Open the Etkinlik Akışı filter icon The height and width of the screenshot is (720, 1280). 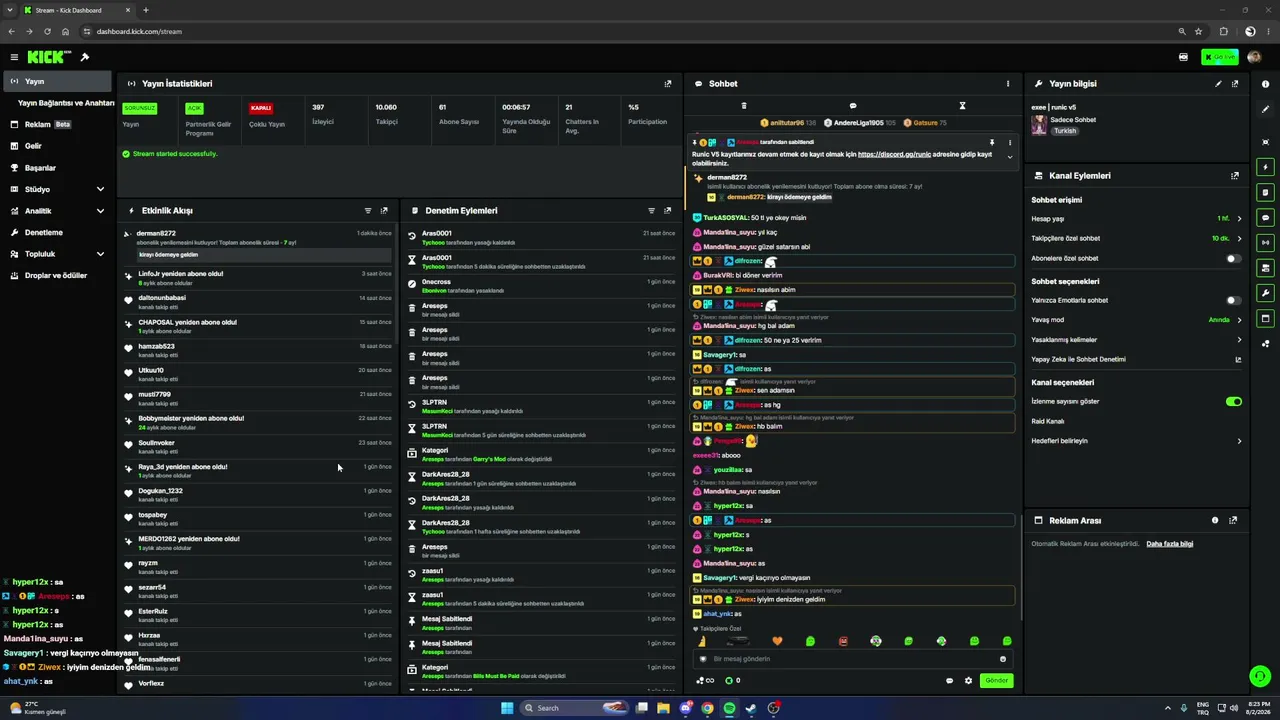[x=368, y=211]
